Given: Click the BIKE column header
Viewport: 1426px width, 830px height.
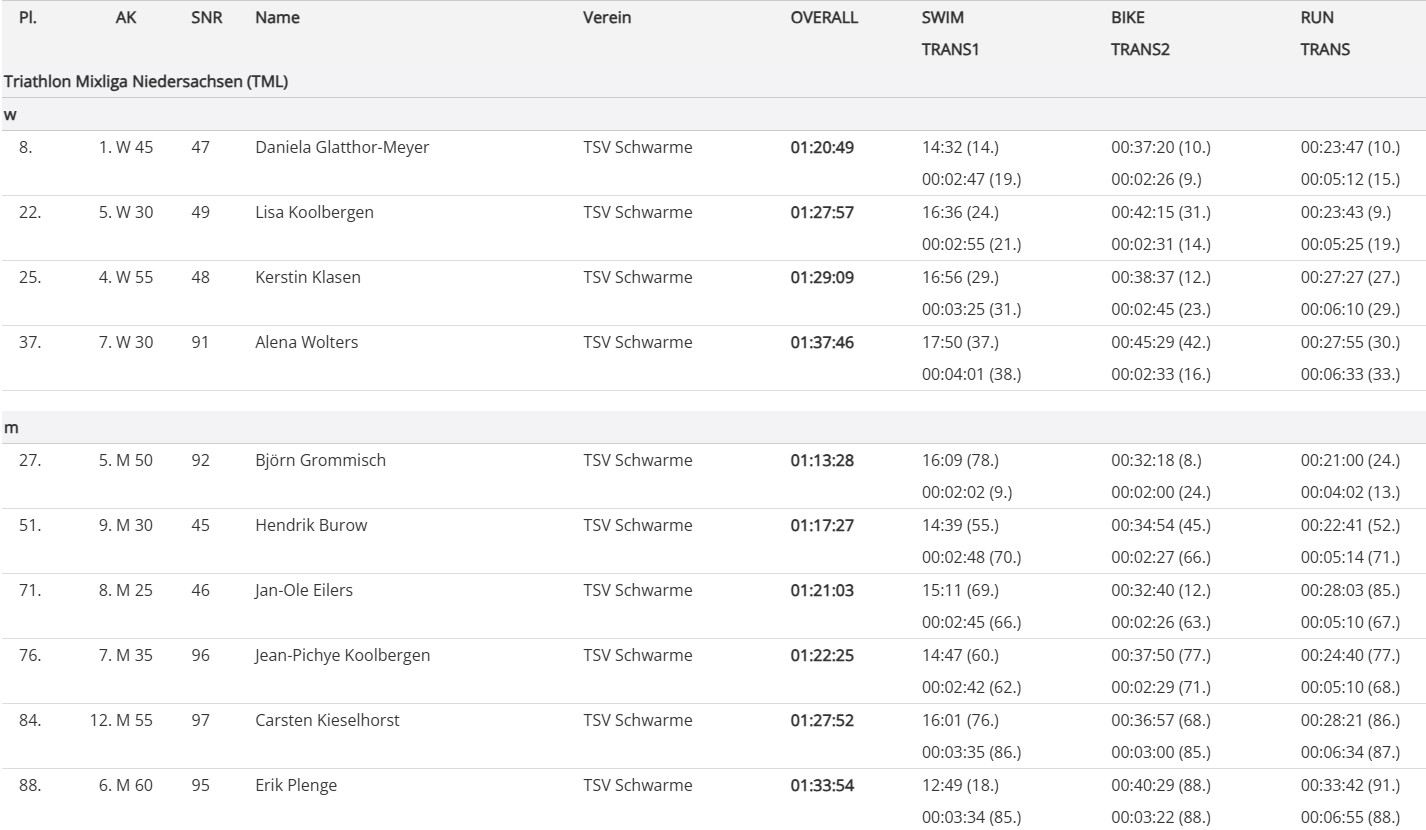Looking at the screenshot, I should tap(1128, 17).
